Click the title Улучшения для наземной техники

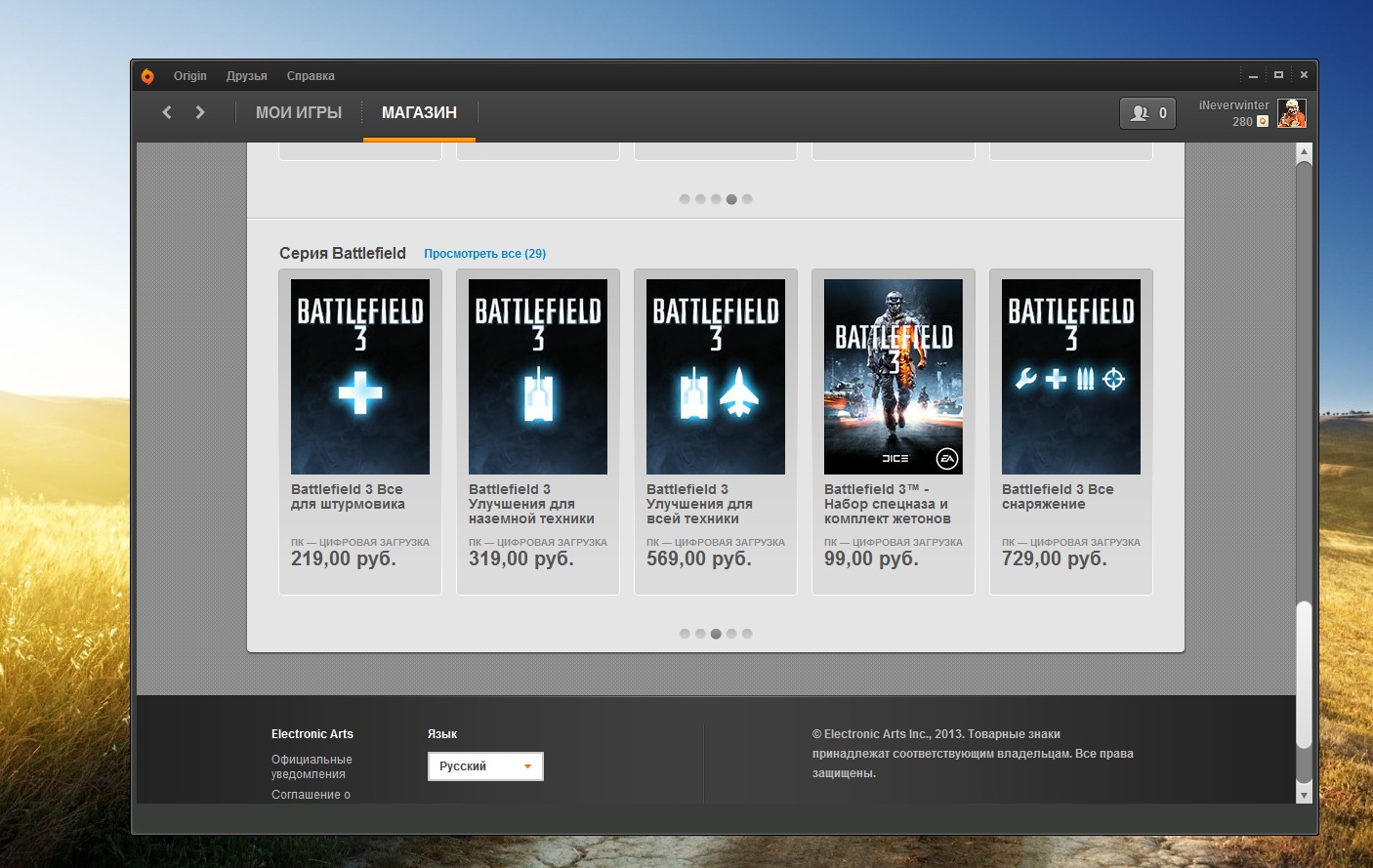click(531, 504)
